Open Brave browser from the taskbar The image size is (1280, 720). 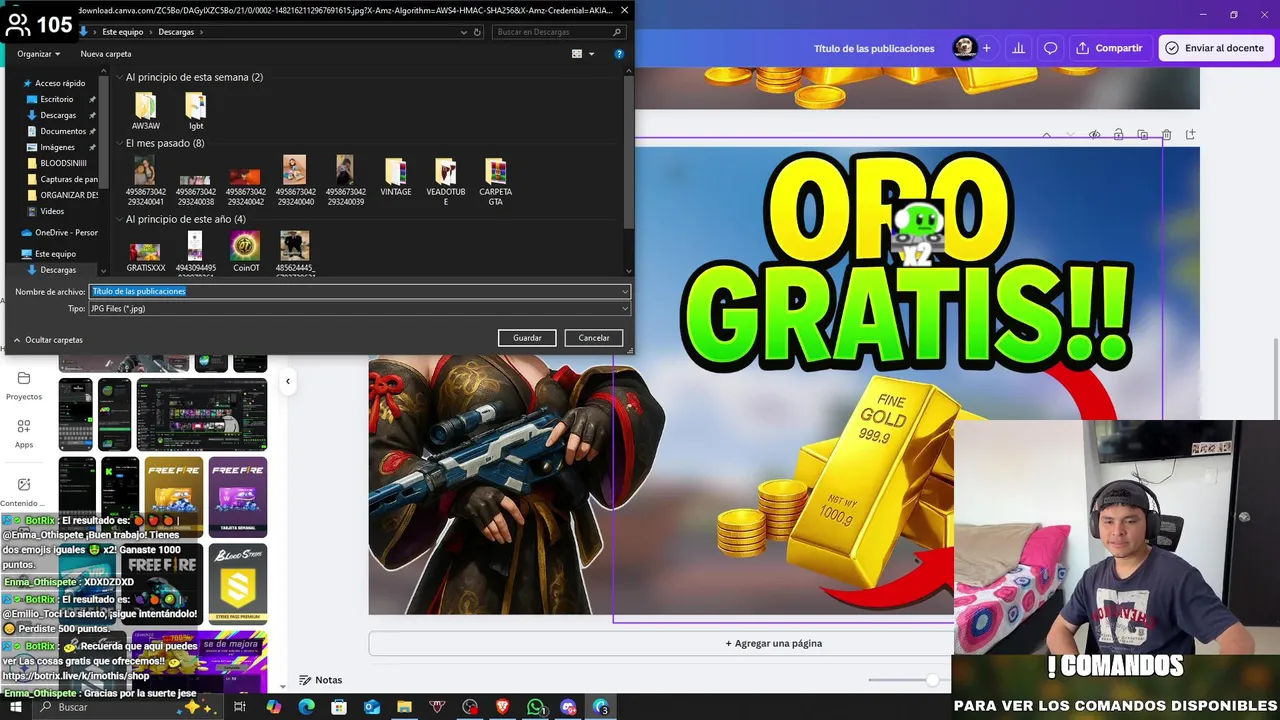[x=503, y=707]
